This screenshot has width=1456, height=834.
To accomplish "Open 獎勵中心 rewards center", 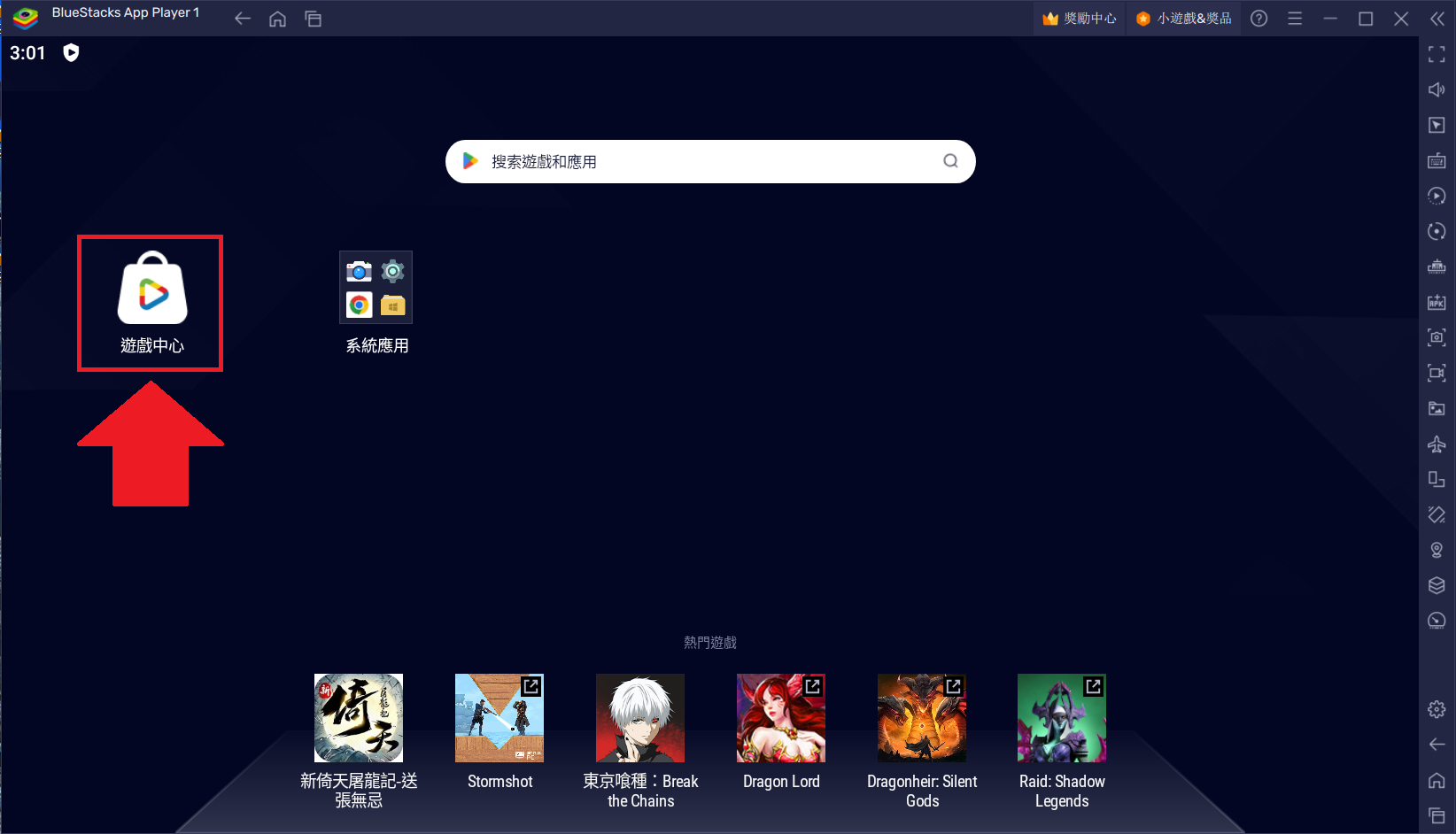I will (1079, 19).
